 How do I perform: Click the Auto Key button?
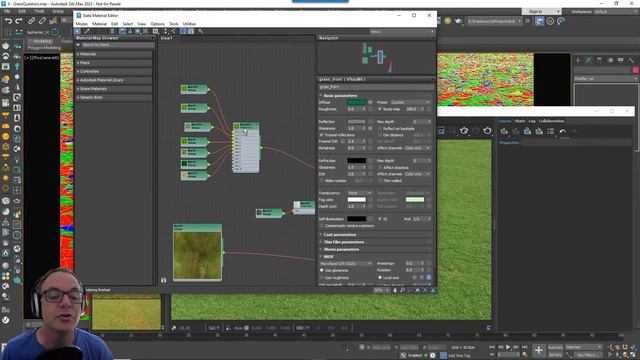555,347
